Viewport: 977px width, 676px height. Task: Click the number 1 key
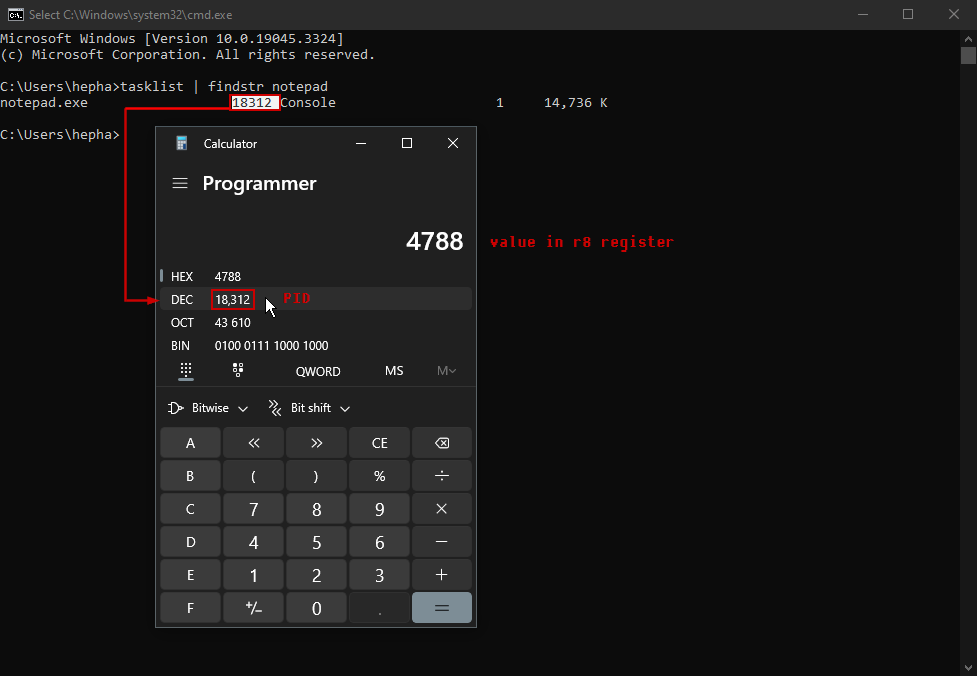pyautogui.click(x=253, y=574)
